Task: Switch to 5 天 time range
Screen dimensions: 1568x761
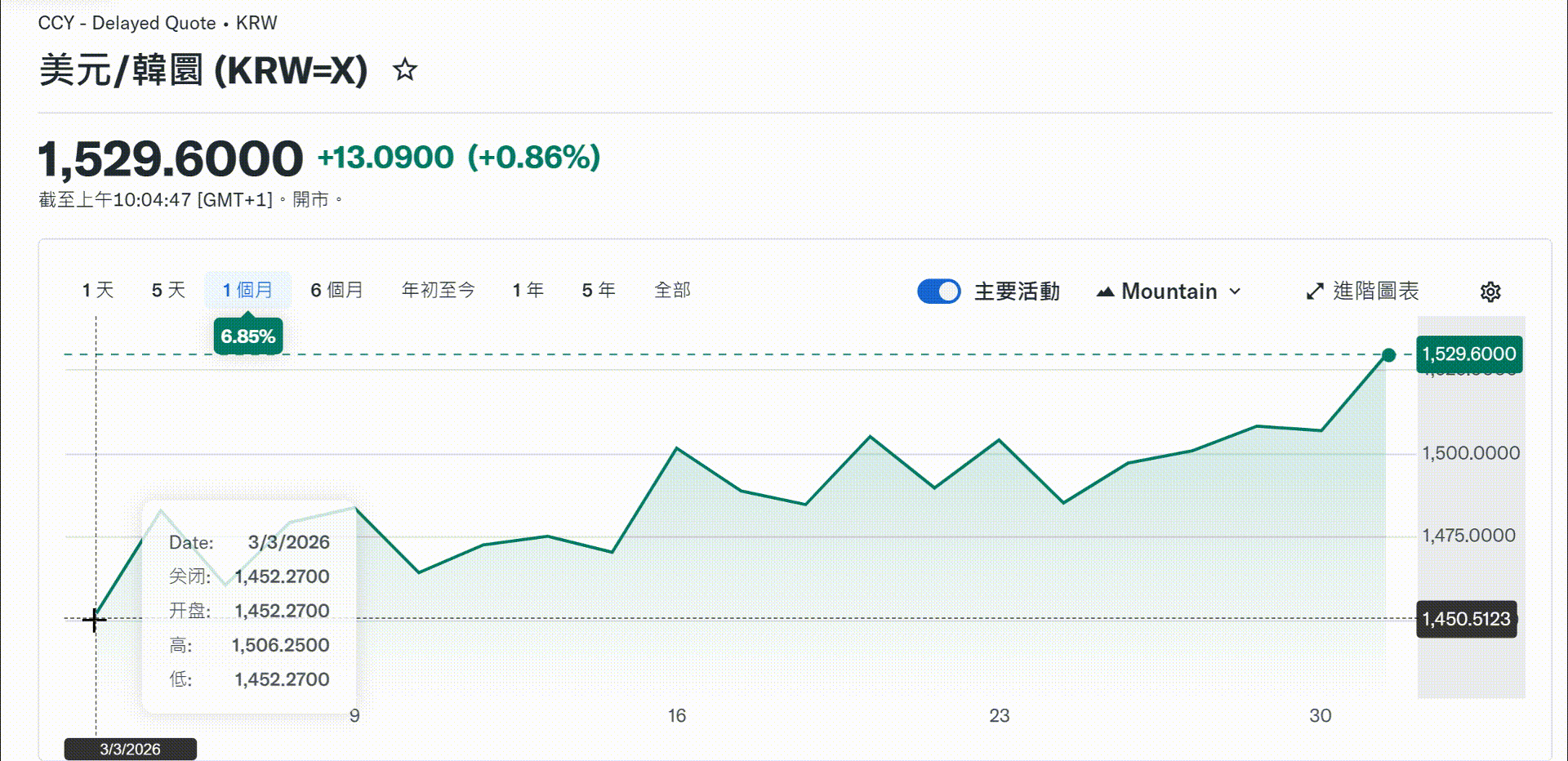Action: (x=168, y=290)
